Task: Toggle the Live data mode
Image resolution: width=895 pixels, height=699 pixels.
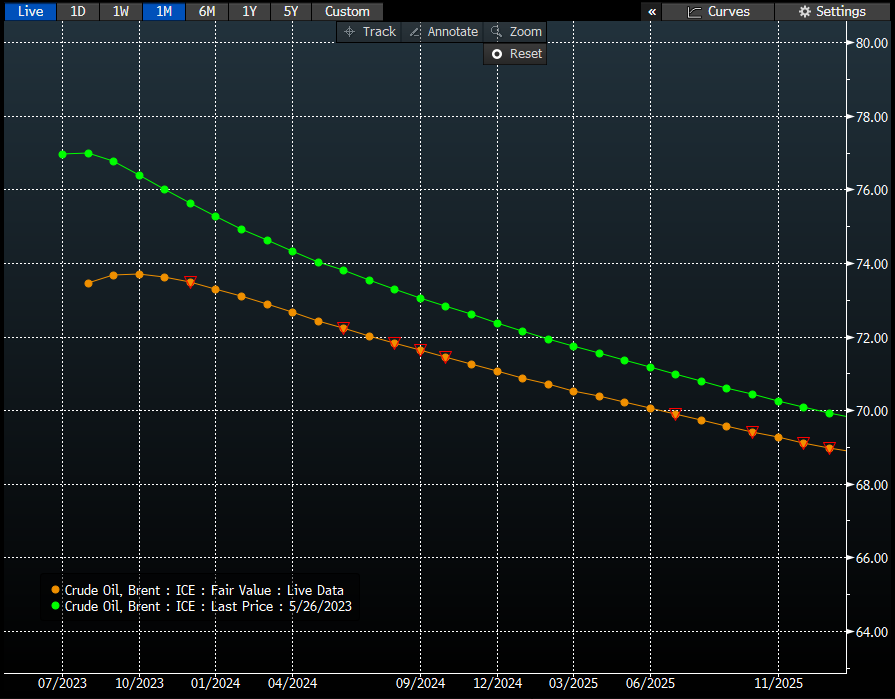Action: [x=30, y=11]
